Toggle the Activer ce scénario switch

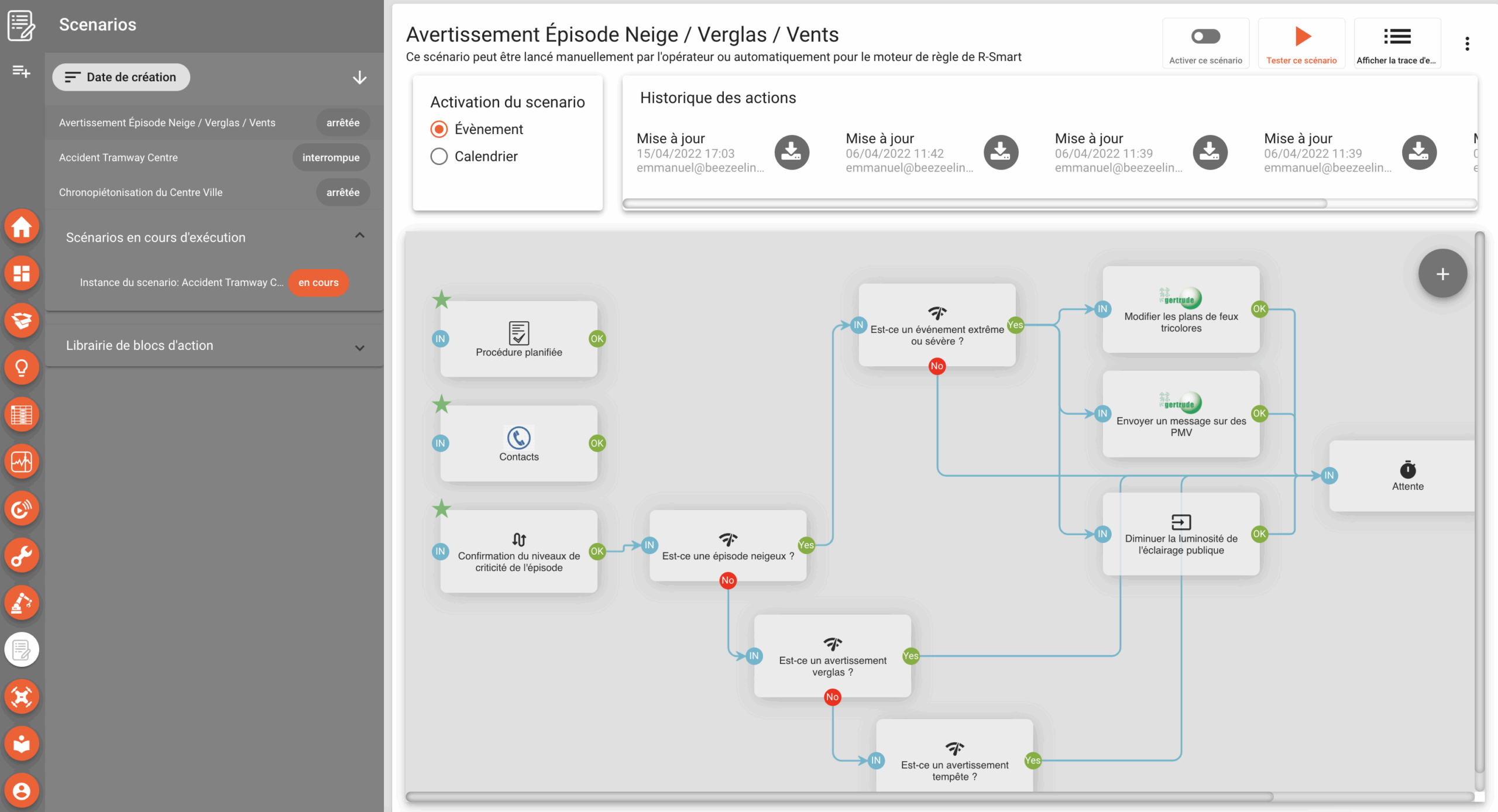[1205, 37]
